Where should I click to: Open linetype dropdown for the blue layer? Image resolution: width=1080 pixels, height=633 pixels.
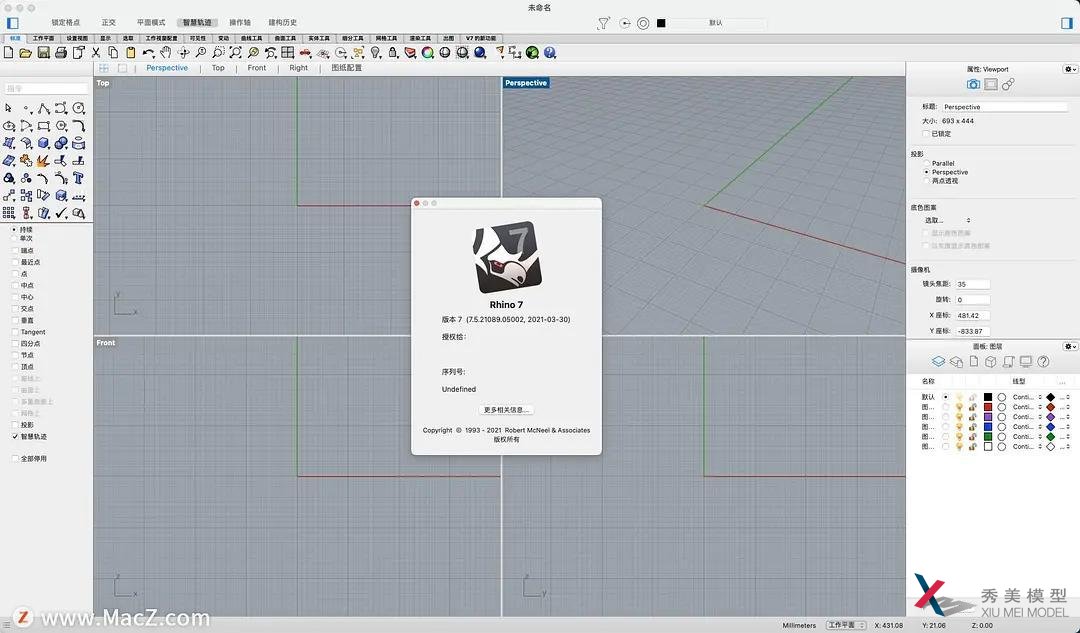click(x=1027, y=427)
